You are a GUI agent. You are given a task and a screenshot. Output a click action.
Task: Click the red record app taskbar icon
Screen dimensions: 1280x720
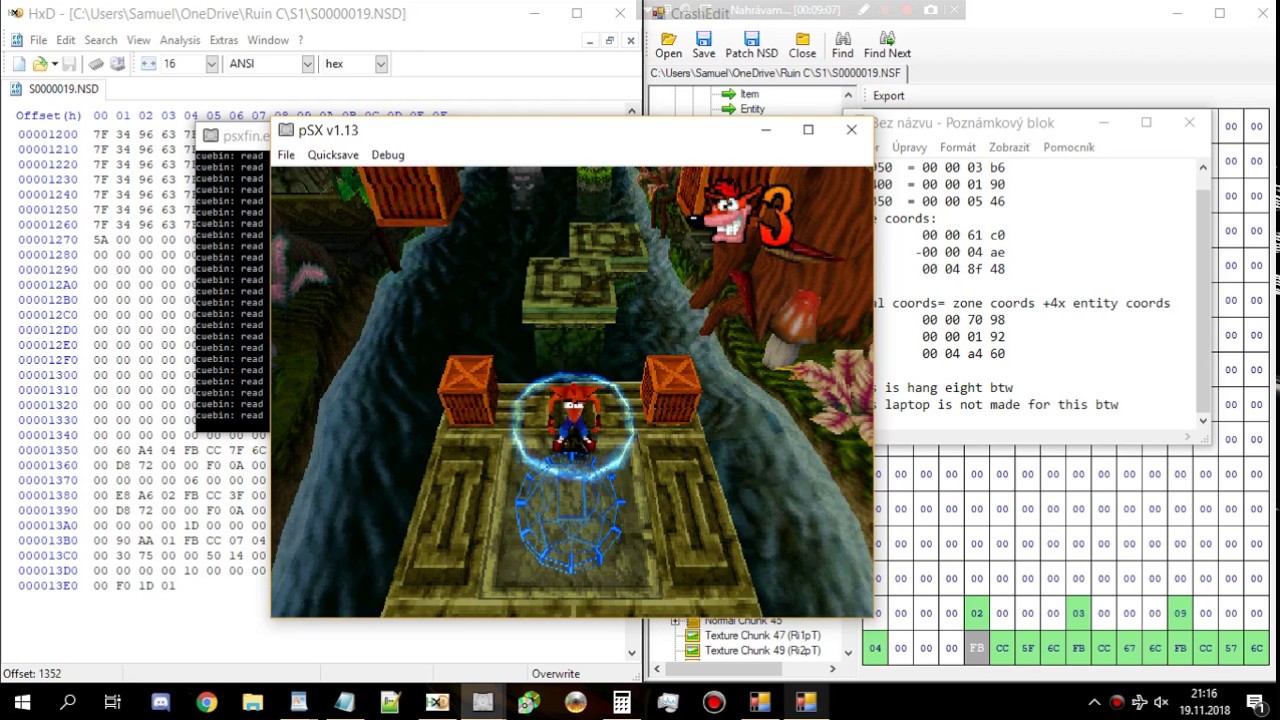point(713,702)
